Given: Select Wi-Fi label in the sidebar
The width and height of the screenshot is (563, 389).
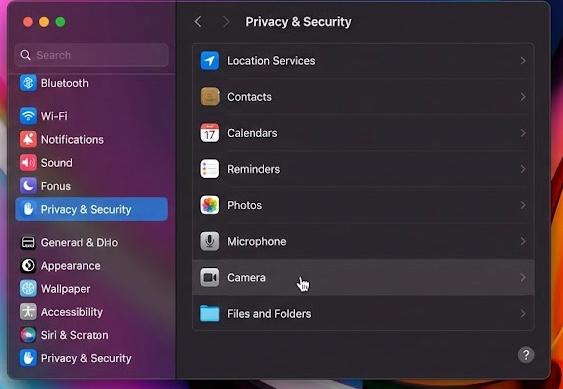Looking at the screenshot, I should [54, 116].
